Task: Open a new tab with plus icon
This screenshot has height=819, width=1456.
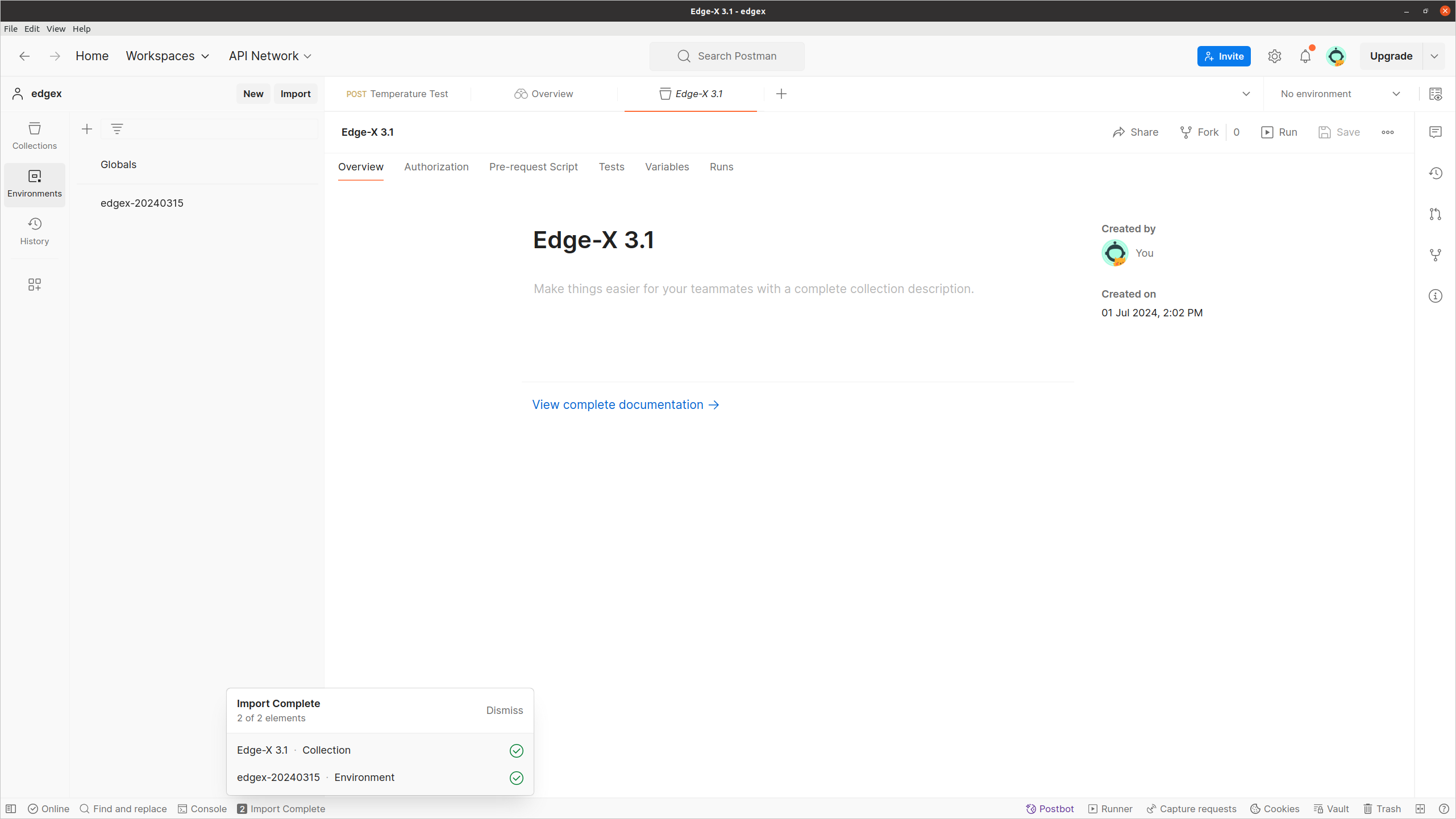Action: click(x=781, y=94)
